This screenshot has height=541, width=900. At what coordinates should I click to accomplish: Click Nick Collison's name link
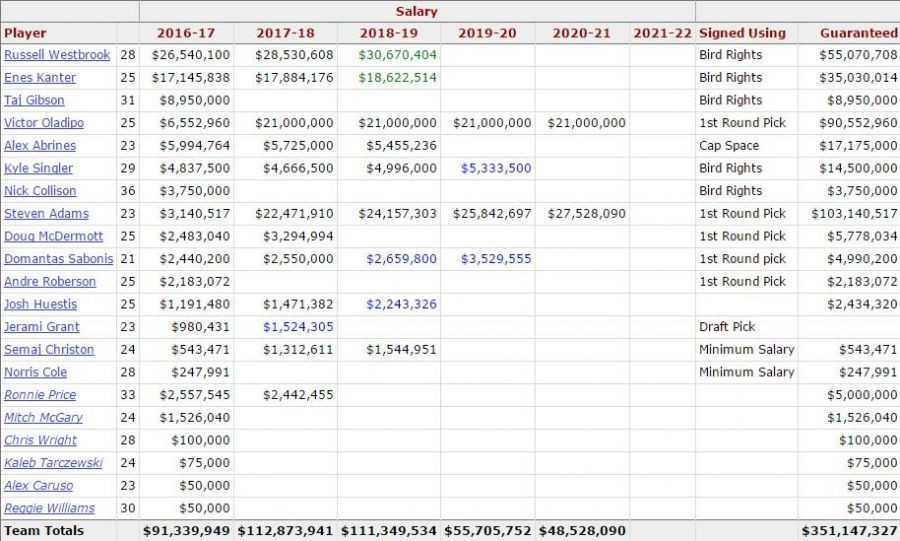40,191
